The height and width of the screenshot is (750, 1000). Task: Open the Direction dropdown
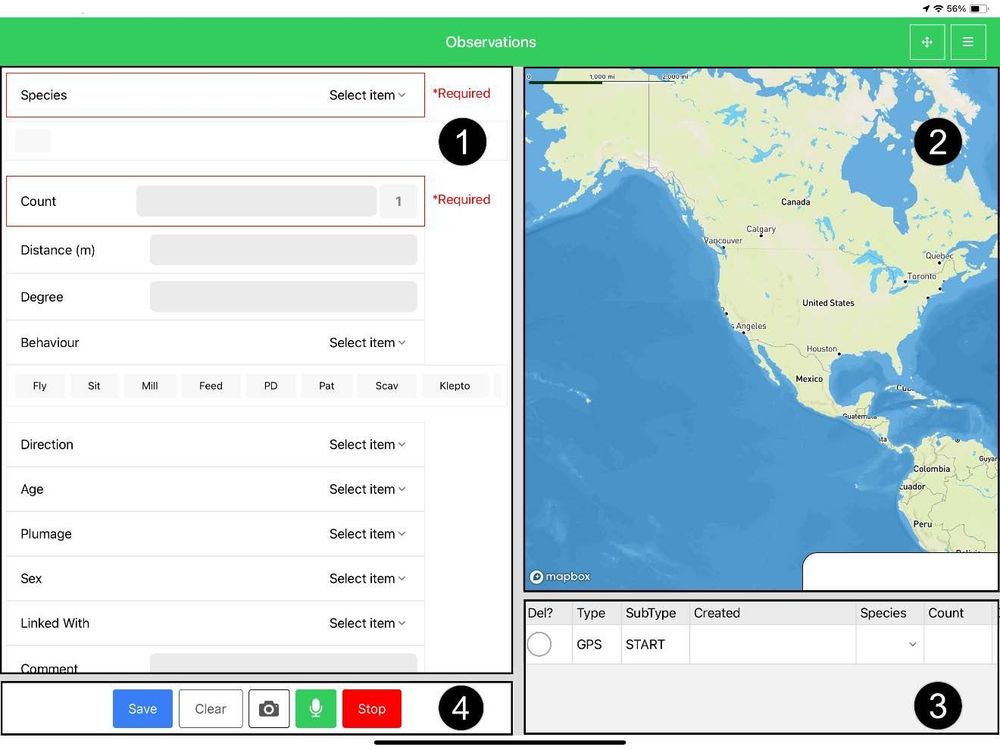[x=367, y=445]
